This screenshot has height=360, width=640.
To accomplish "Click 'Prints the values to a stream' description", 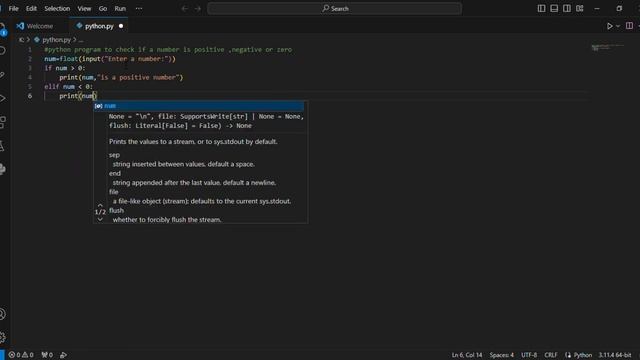I will coord(193,142).
